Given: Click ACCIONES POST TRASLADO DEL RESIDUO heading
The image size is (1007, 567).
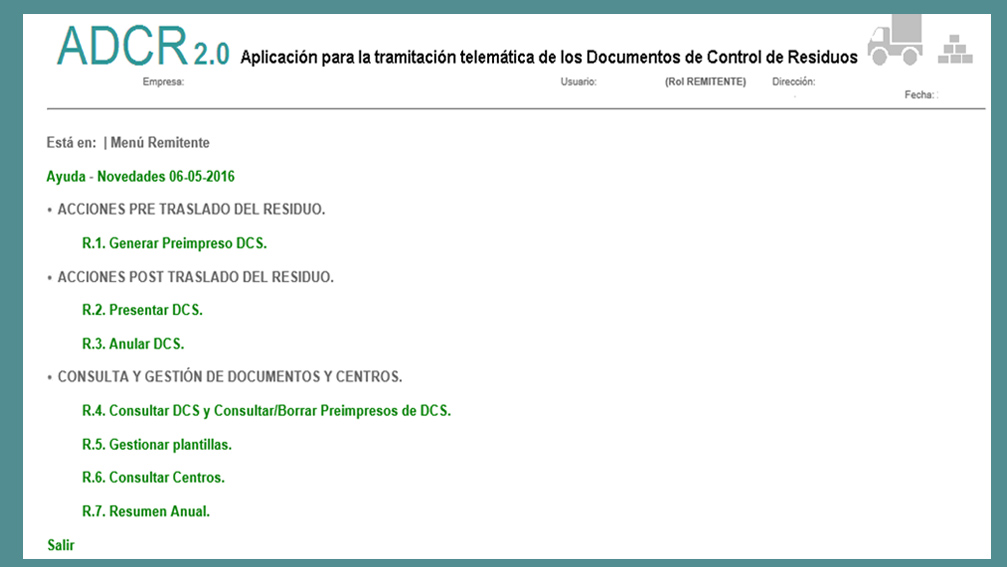Looking at the screenshot, I should pos(196,277).
